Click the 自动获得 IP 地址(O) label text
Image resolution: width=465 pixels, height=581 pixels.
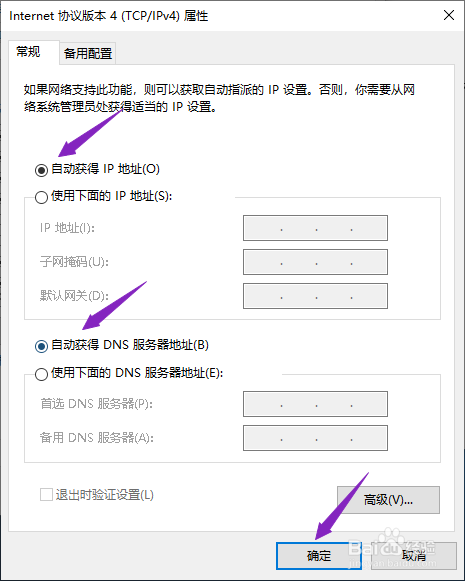click(x=105, y=169)
